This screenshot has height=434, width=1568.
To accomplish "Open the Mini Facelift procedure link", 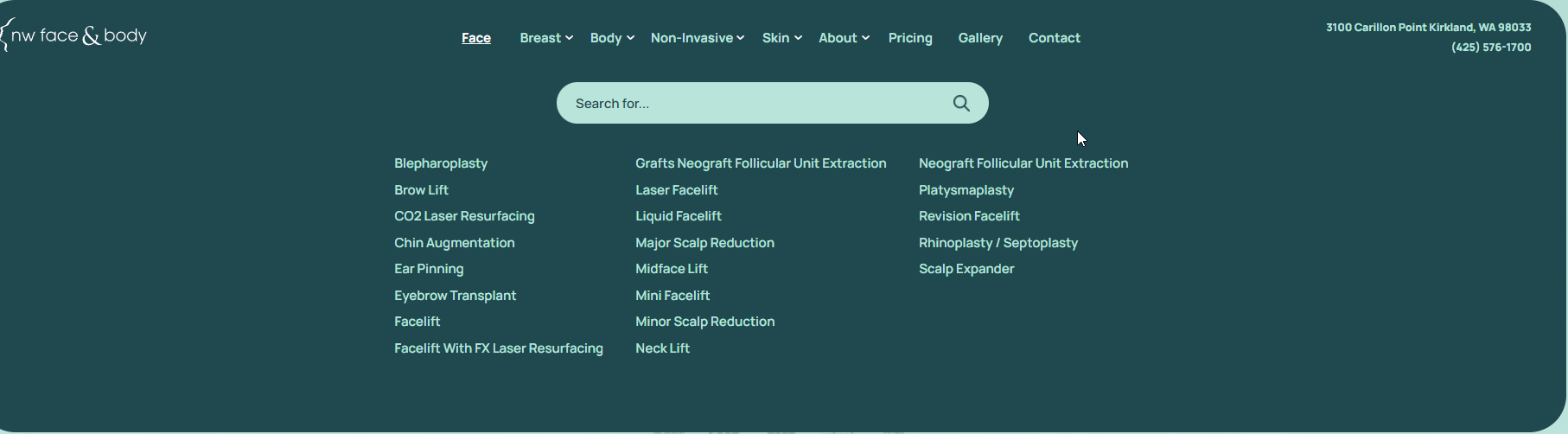I will tap(672, 296).
